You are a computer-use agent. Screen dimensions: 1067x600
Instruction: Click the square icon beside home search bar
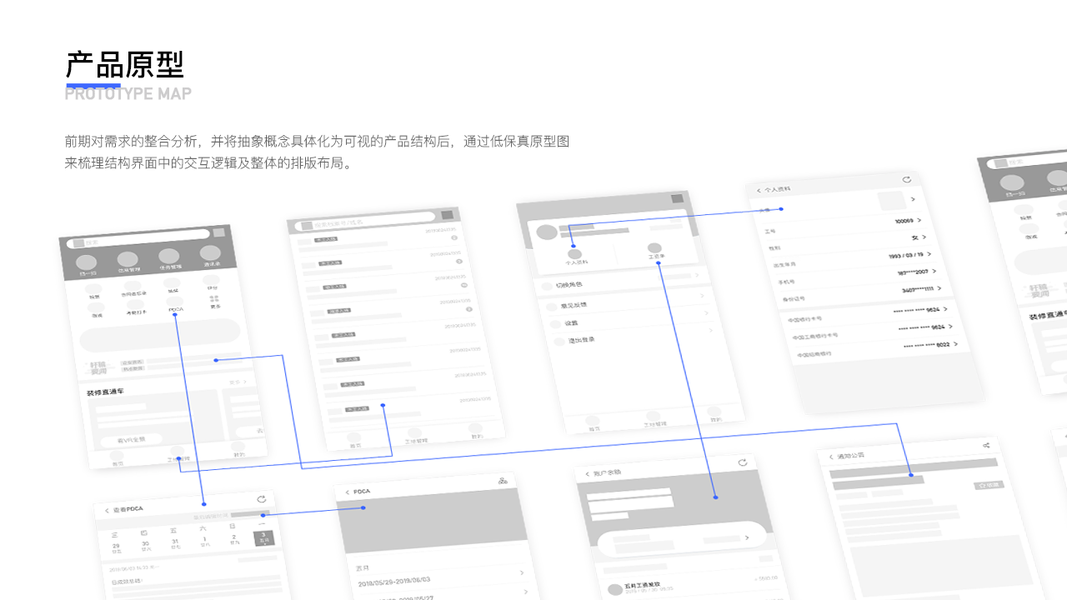[x=219, y=233]
